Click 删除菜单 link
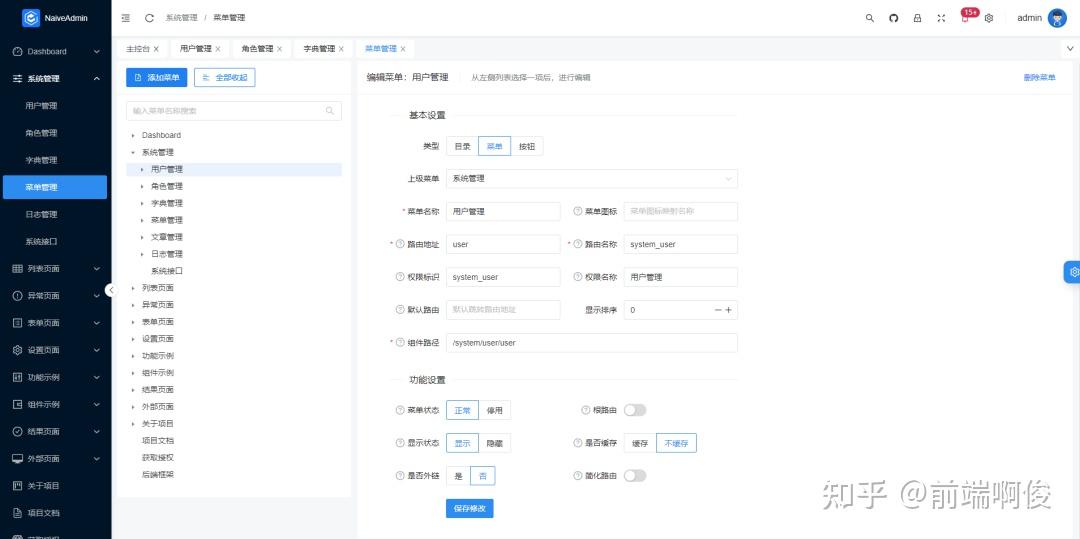1080x539 pixels. [1039, 78]
